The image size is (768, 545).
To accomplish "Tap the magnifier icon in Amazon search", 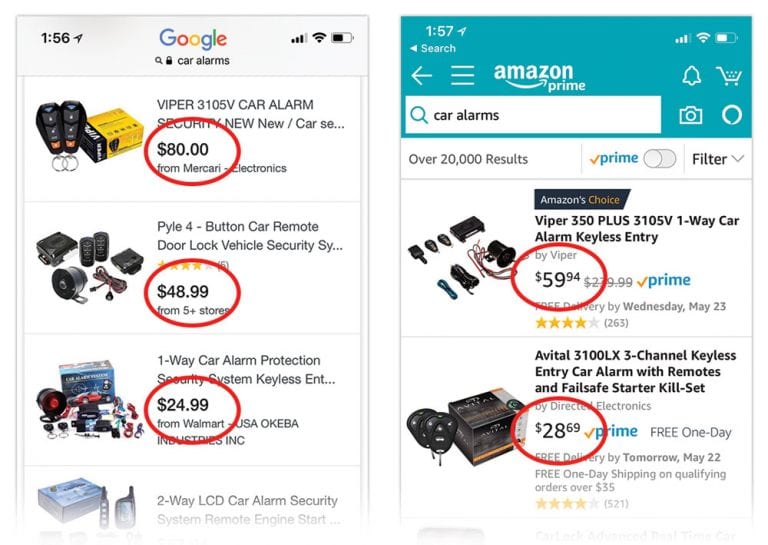I will click(x=420, y=115).
